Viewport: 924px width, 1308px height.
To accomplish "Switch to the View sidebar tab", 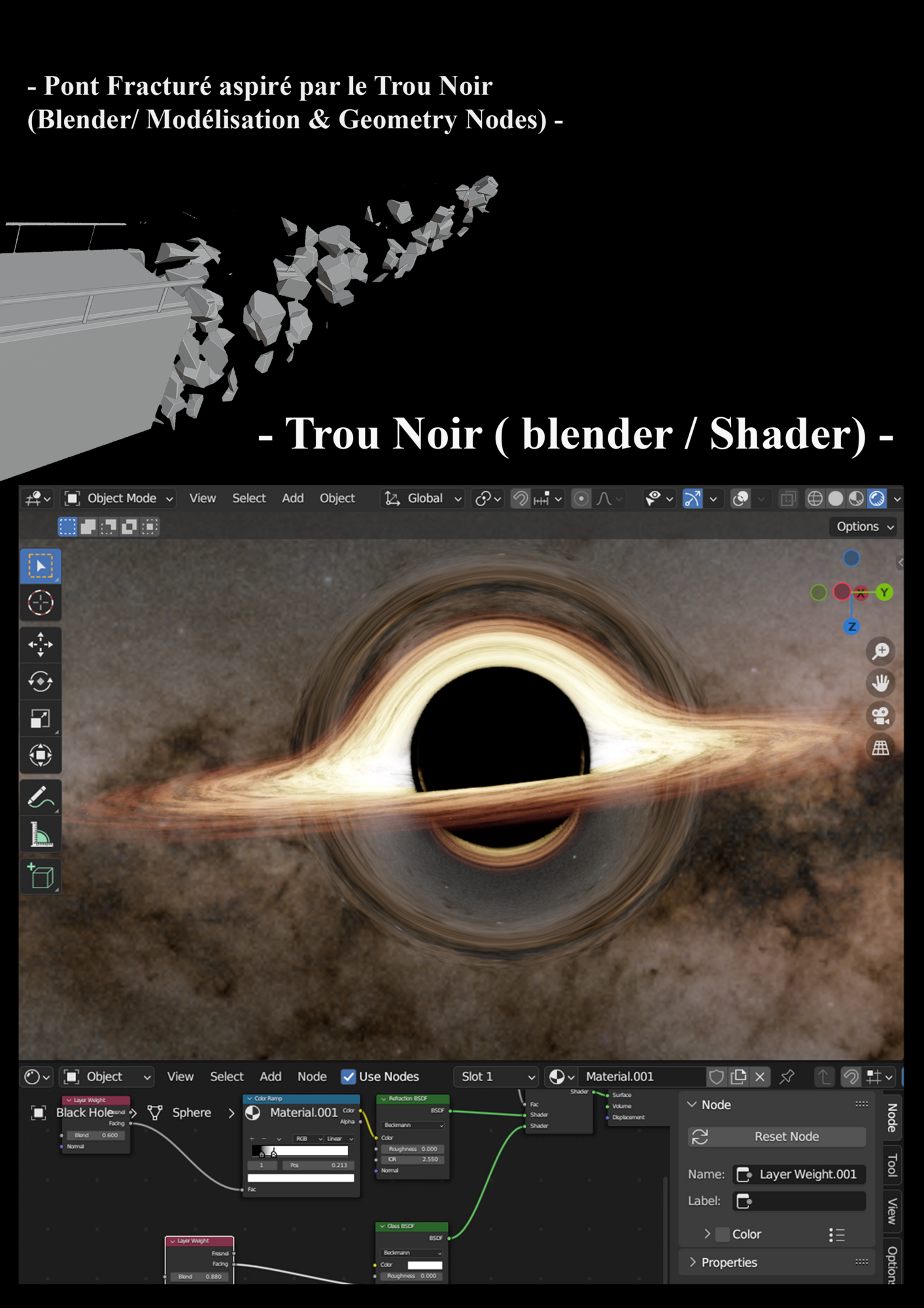I will tap(893, 1211).
